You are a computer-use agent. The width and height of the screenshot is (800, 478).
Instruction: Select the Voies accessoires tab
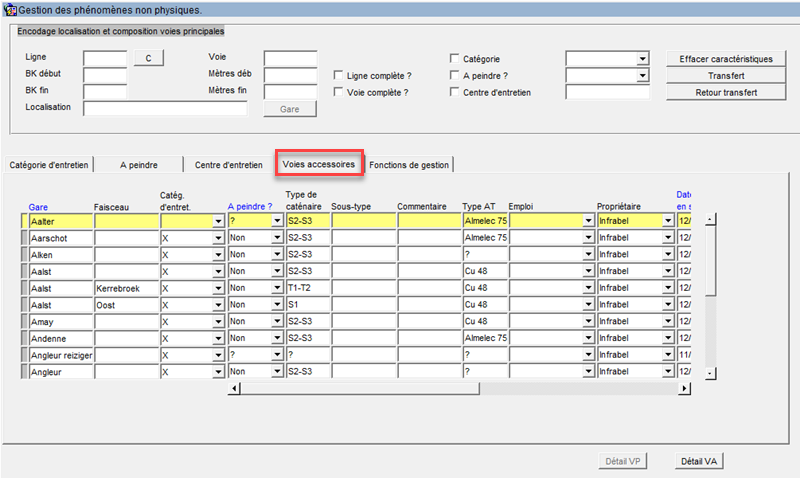(319, 164)
